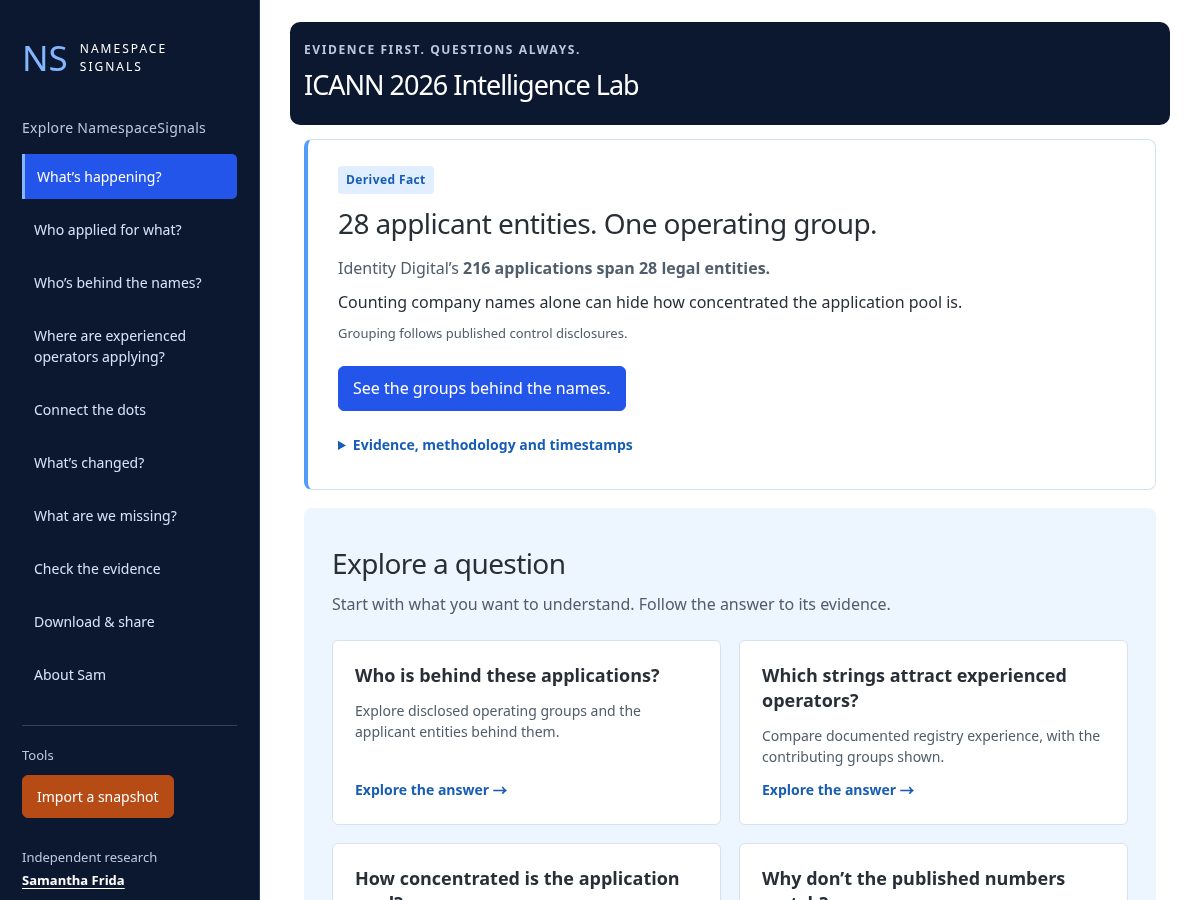Go to Check the evidence

point(130,569)
